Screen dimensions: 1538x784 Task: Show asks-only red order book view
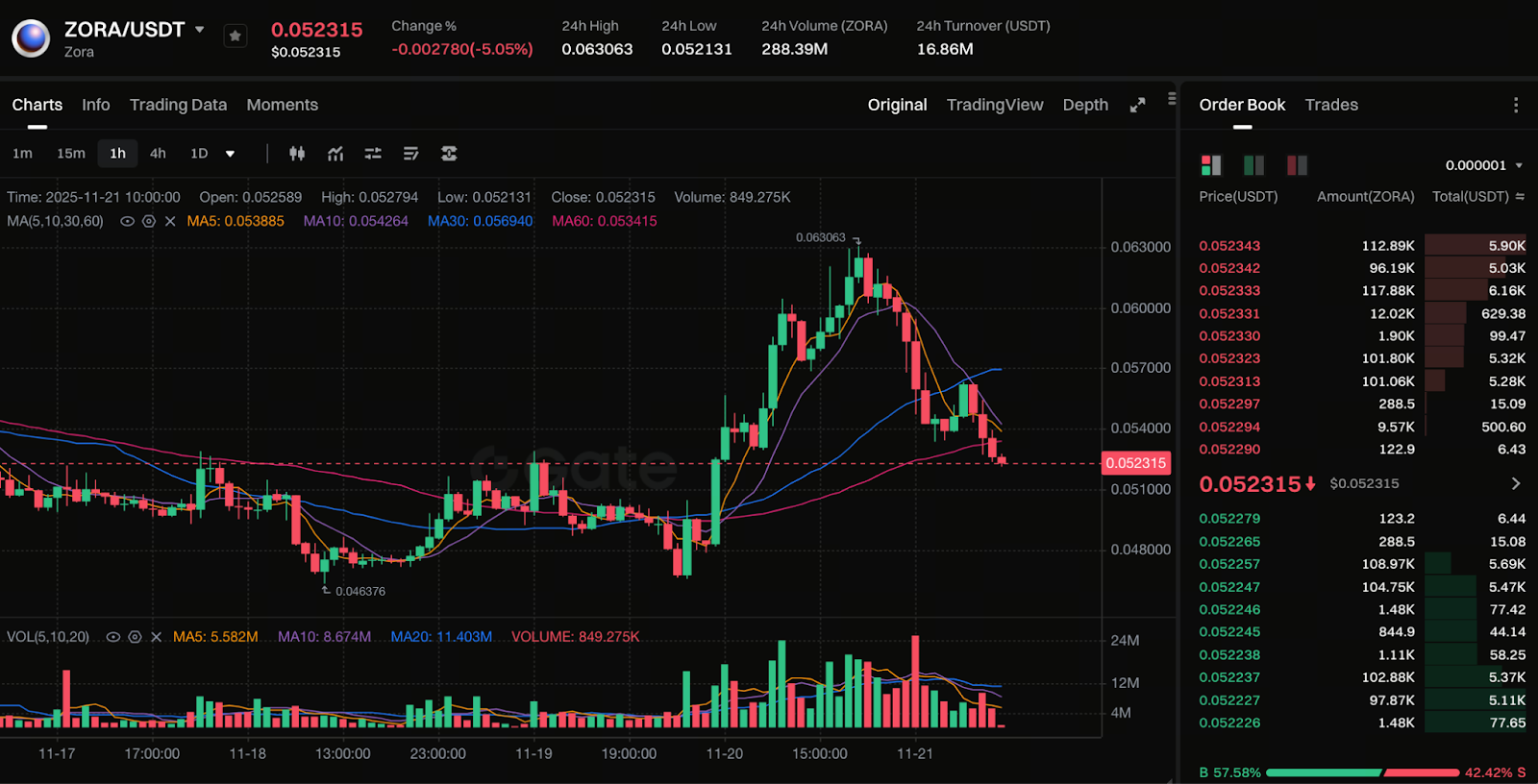point(1297,165)
